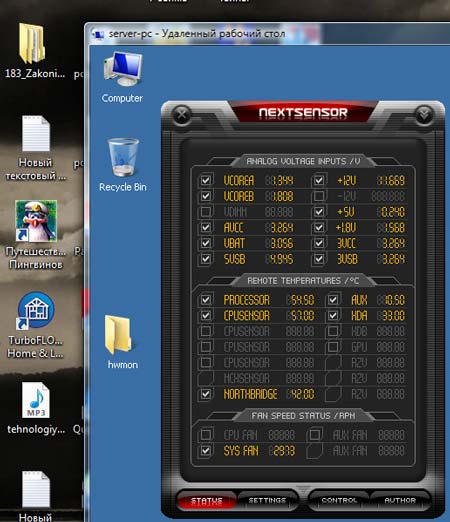Uncheck the NORTHBRIDGE temperature checkbox

(206, 394)
